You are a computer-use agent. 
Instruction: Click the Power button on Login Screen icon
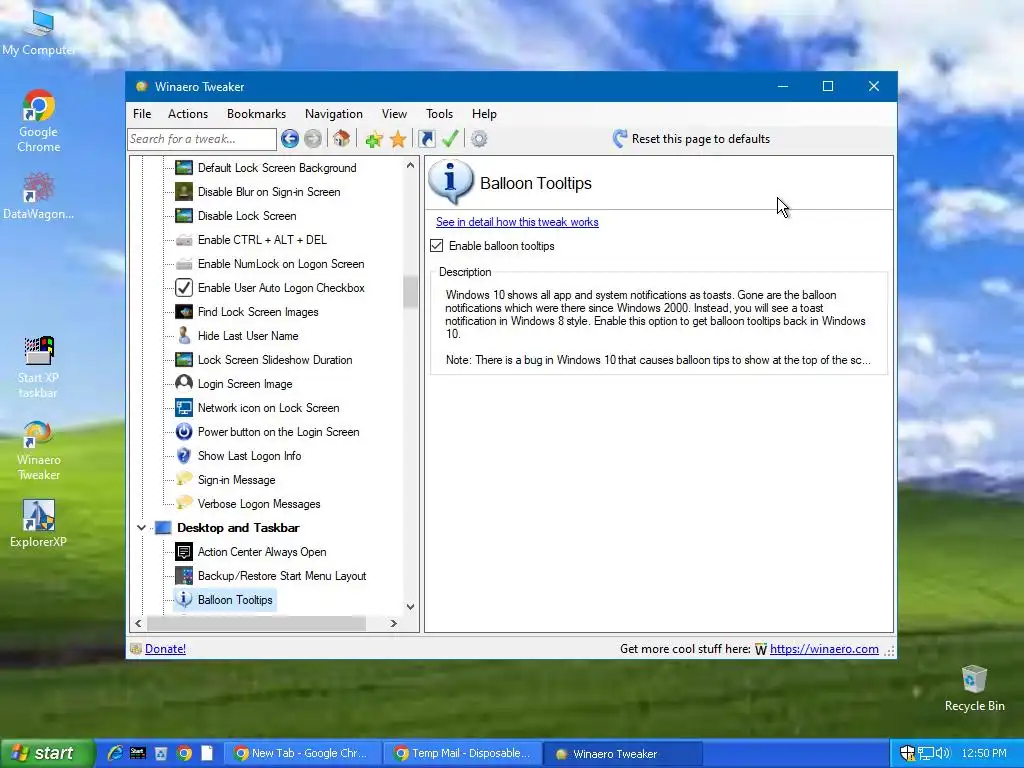pyautogui.click(x=184, y=432)
